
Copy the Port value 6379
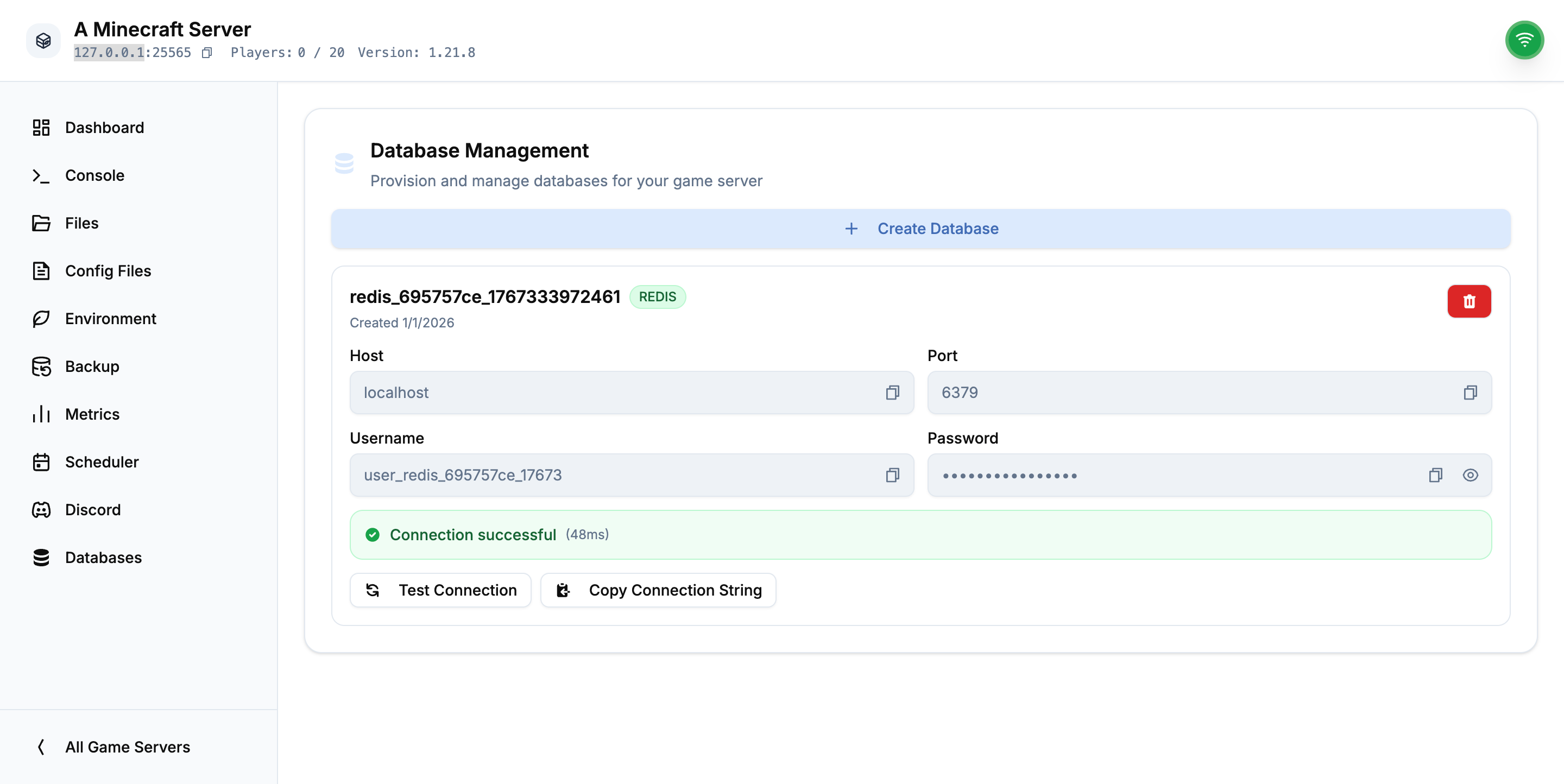tap(1470, 393)
